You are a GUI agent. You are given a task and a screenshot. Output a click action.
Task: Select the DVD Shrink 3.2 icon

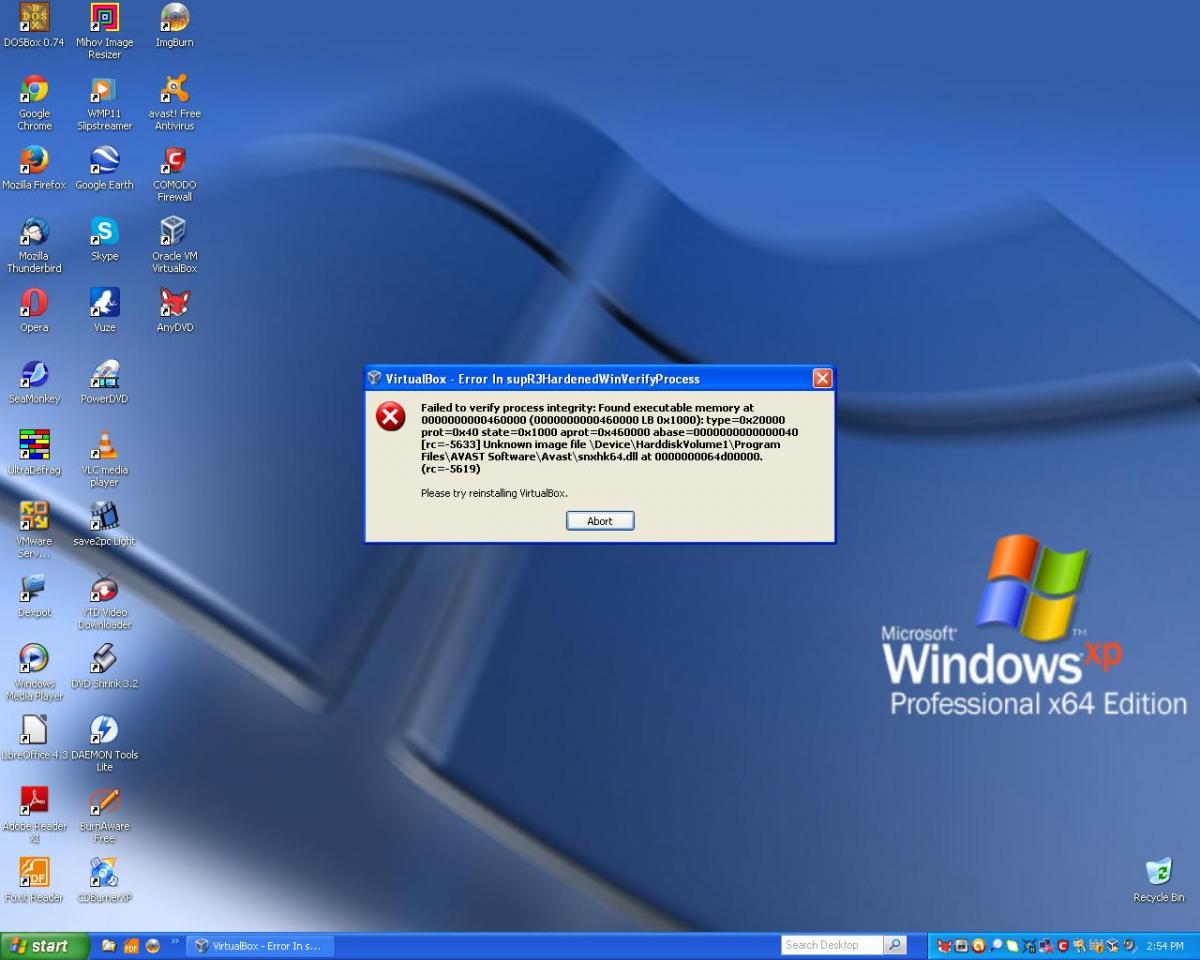click(104, 666)
